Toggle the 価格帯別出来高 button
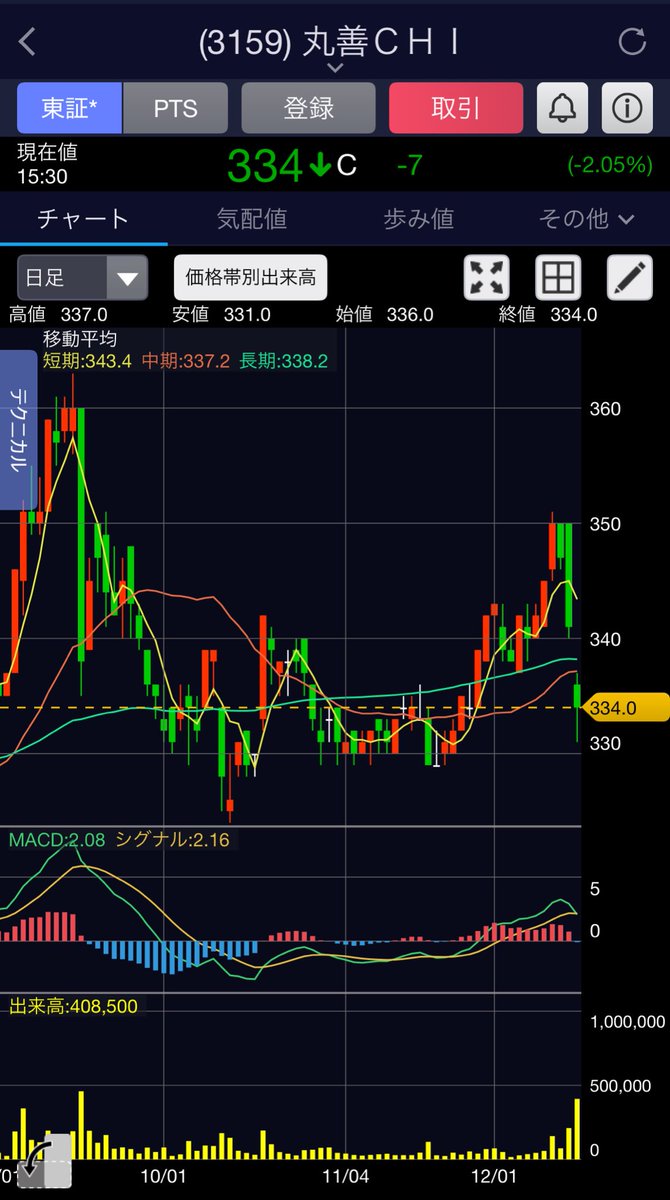The width and height of the screenshot is (670, 1200). pos(250,278)
